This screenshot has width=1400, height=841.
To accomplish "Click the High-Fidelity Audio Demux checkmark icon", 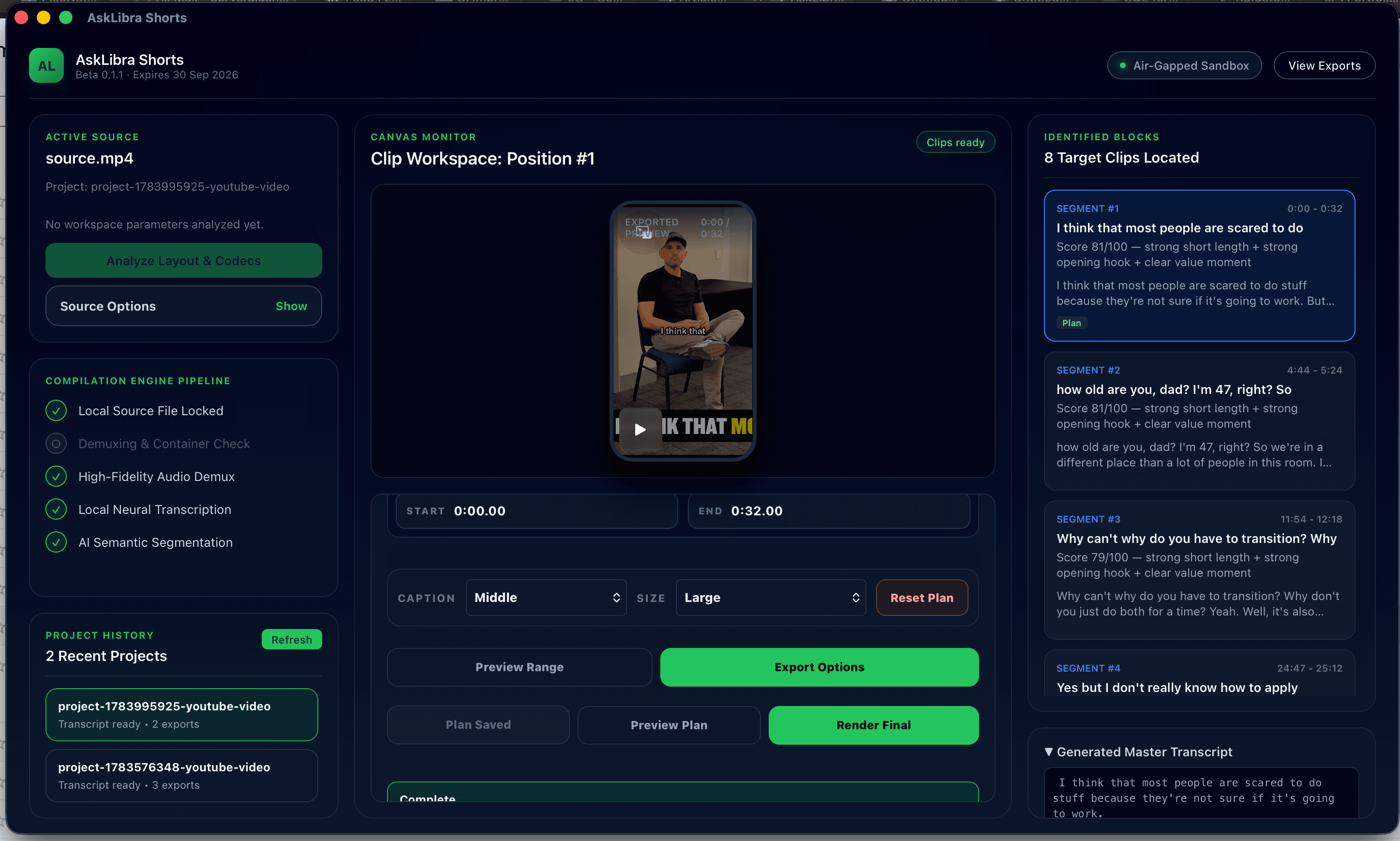I will tap(56, 476).
